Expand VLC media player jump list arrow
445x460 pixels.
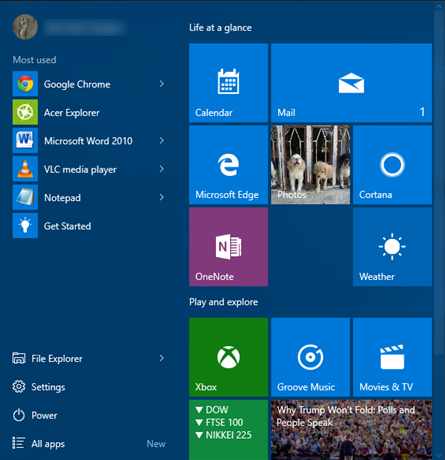(162, 169)
